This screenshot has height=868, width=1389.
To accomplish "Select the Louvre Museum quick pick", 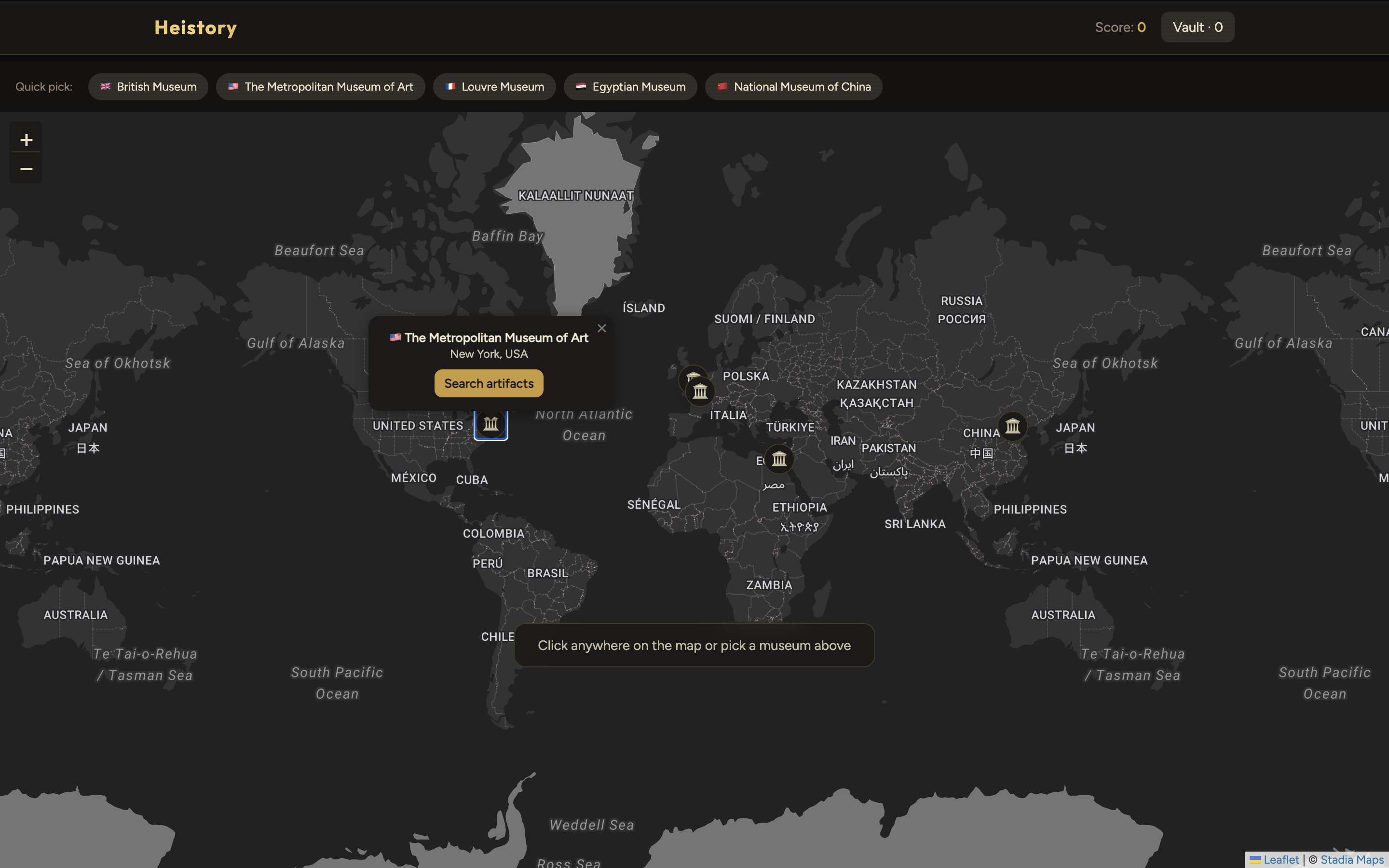I will (x=494, y=87).
